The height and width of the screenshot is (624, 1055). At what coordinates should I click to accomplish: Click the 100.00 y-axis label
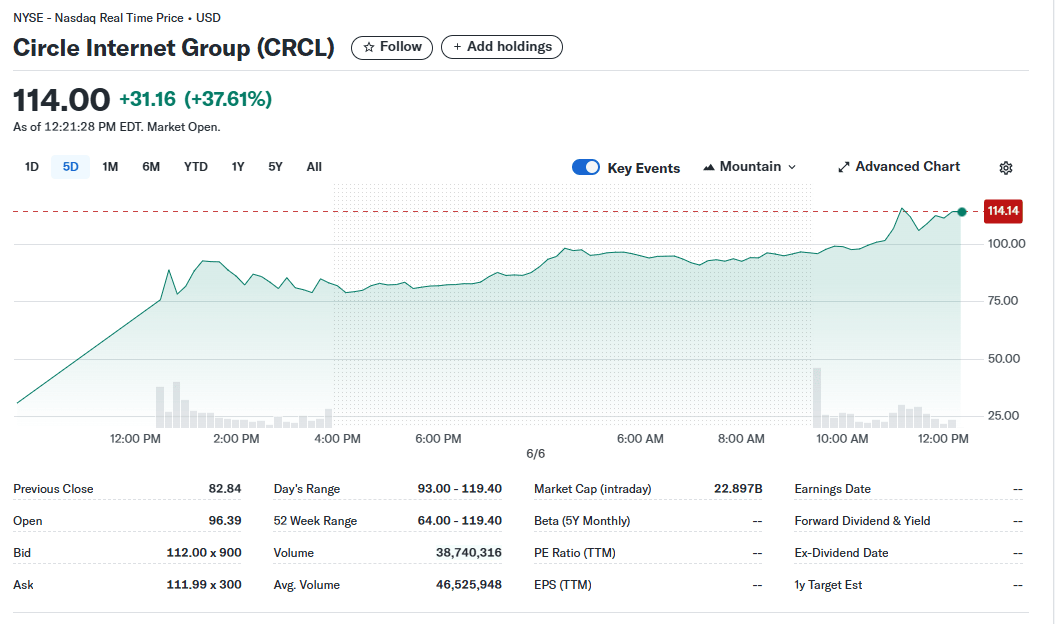pos(1006,244)
